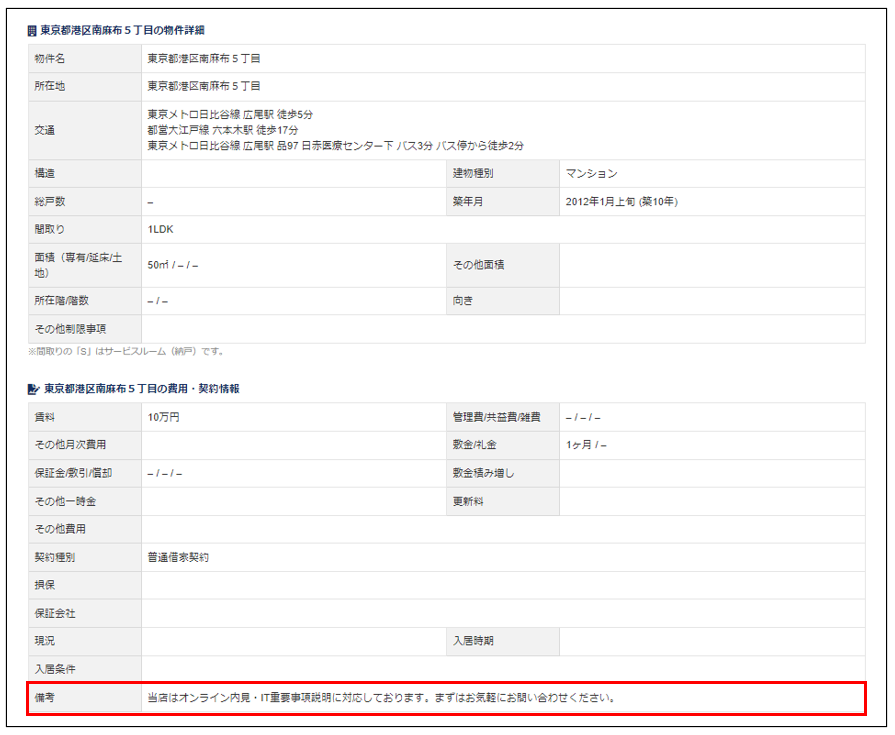The width and height of the screenshot is (895, 735).
Task: Click the building icon beside 物件詳細 heading
Action: click(33, 31)
